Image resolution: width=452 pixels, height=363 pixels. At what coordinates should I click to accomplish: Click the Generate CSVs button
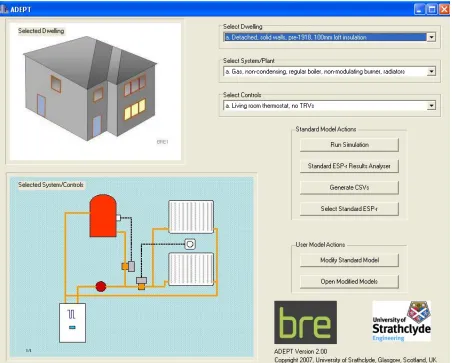coord(349,187)
